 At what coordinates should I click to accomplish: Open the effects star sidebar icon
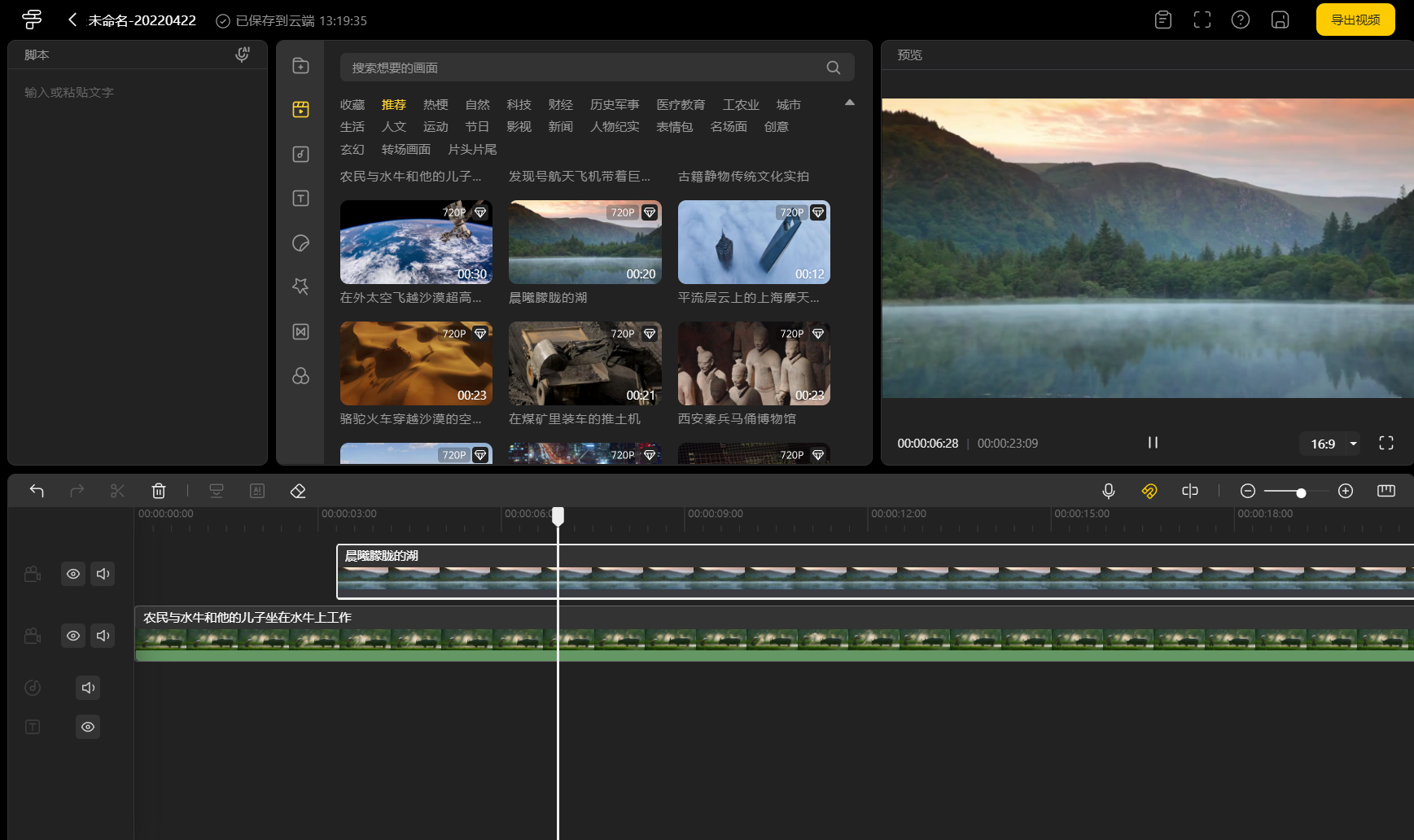point(300,286)
